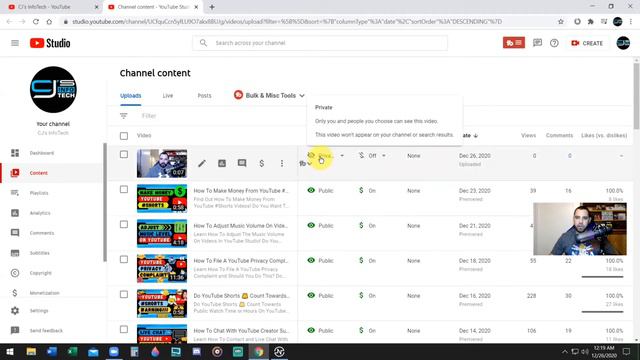This screenshot has height=360, width=640.
Task: Switch to the Posts tab
Action: (x=204, y=96)
